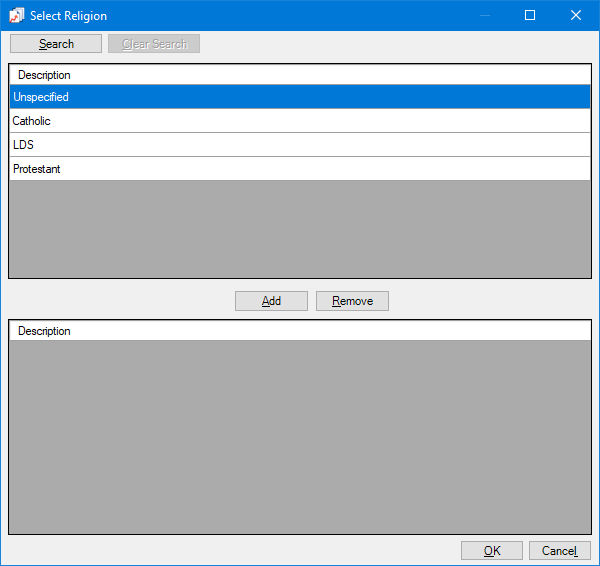Click the Clear Search button
The image size is (600, 566).
(x=154, y=44)
